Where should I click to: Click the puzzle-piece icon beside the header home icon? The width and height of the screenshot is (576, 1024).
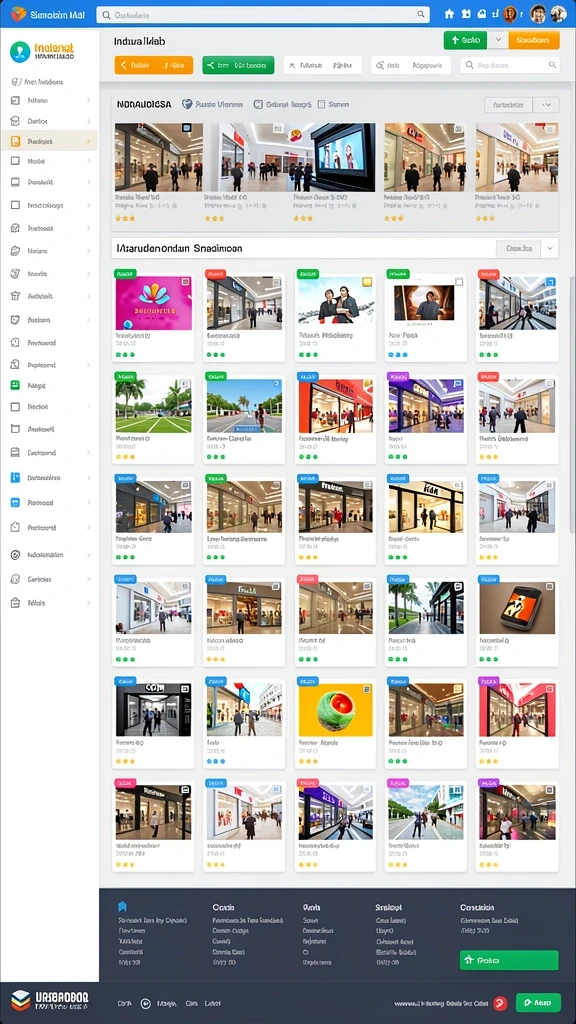tap(466, 14)
